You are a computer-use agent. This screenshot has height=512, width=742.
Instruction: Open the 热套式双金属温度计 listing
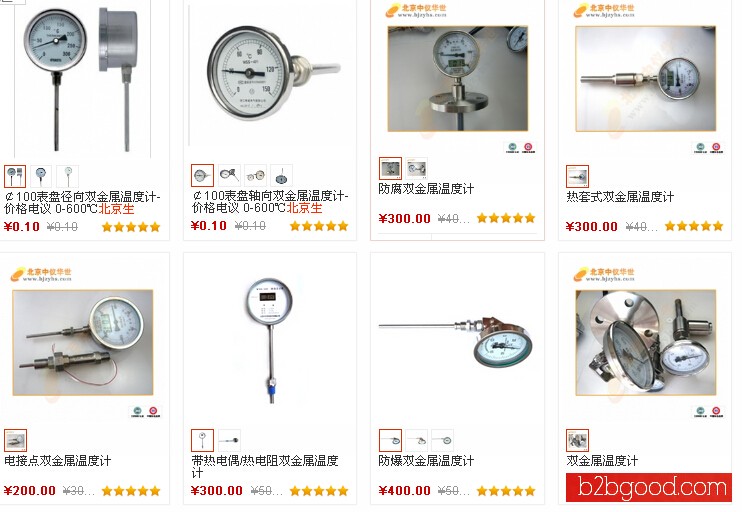coord(620,197)
